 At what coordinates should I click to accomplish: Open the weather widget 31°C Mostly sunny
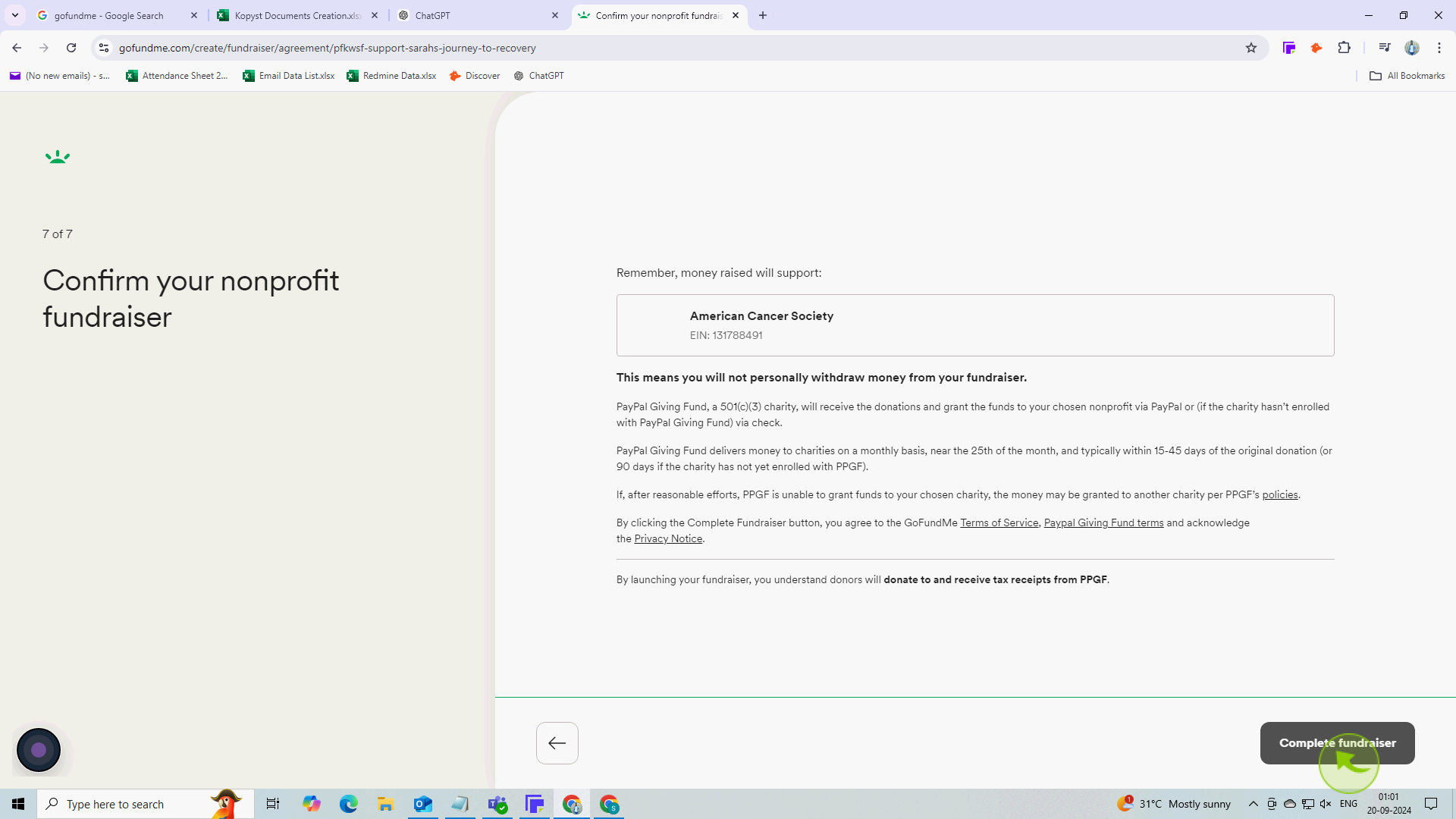point(1174,804)
